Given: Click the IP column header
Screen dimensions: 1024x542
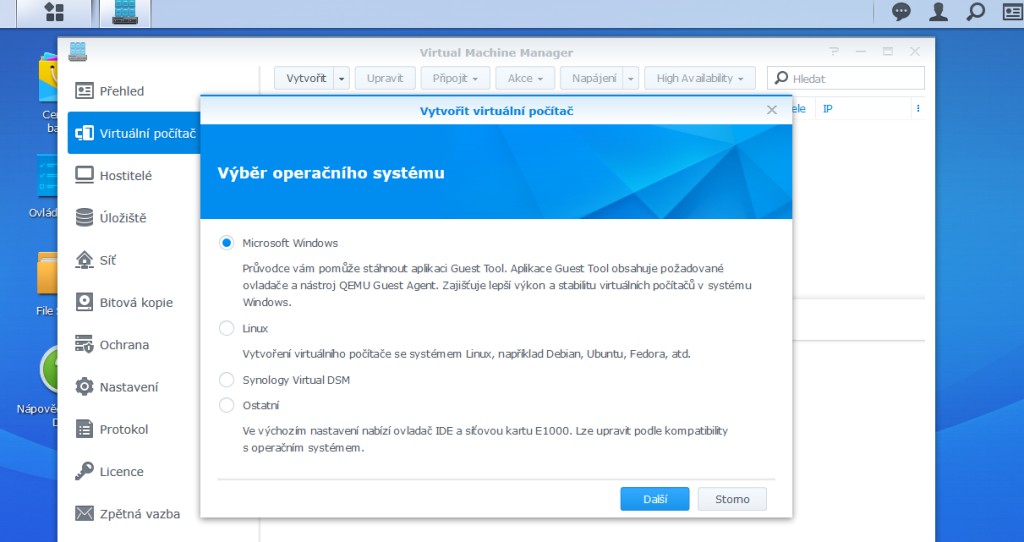Looking at the screenshot, I should [x=827, y=109].
